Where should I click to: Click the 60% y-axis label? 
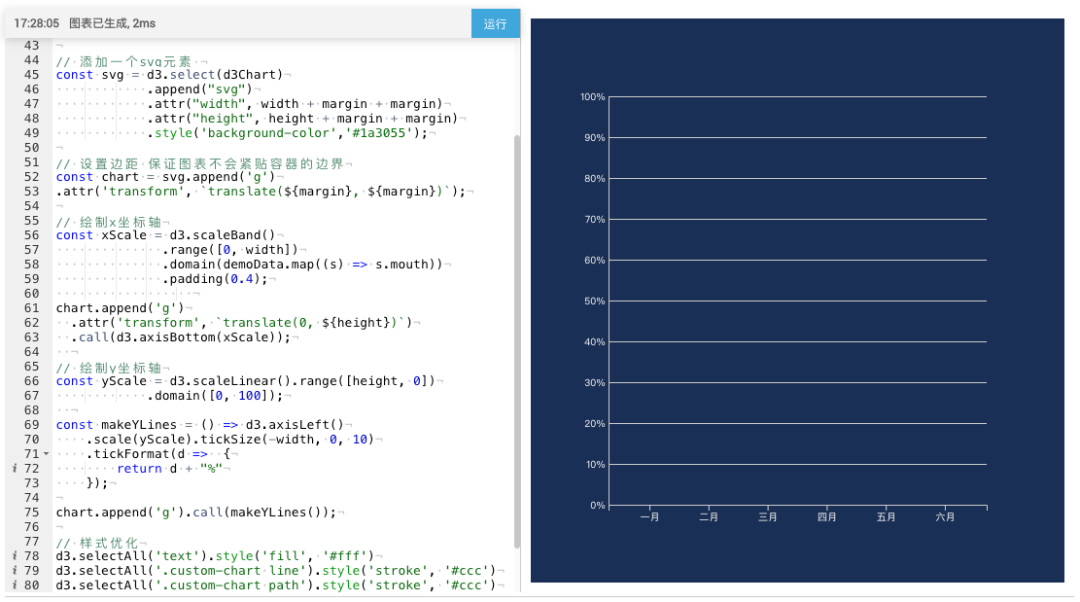tap(594, 260)
